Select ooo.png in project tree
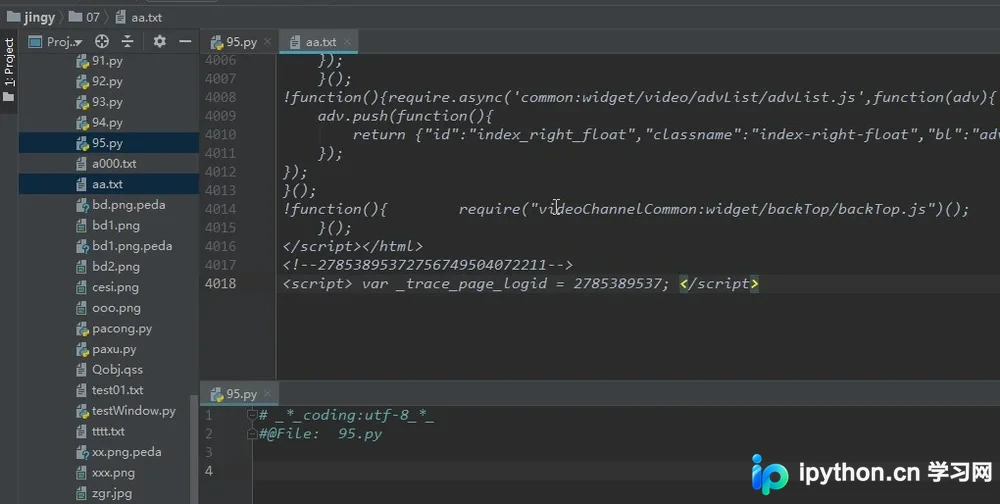The width and height of the screenshot is (1000, 504). (x=116, y=308)
